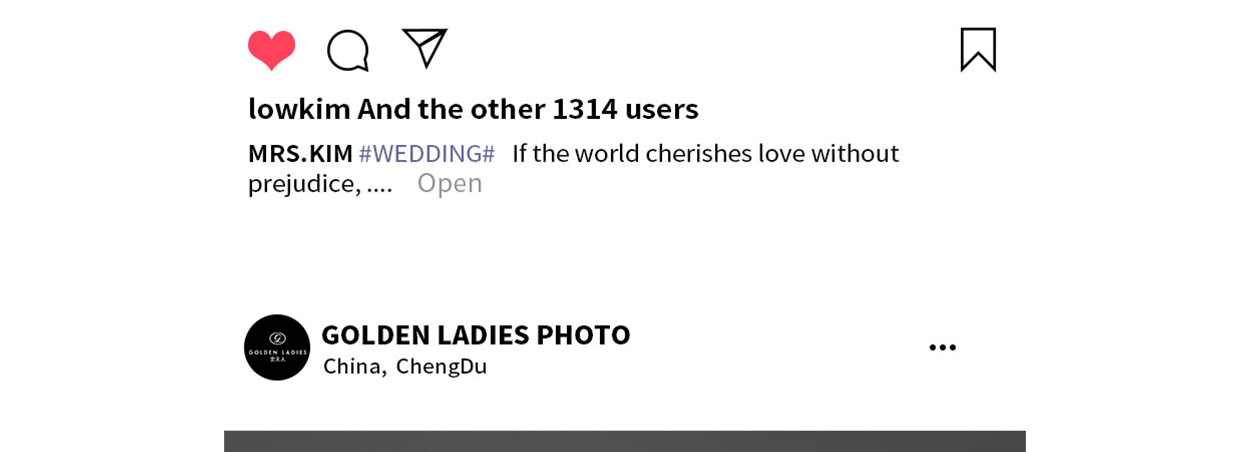
Task: Open comments via speech bubble icon
Action: click(348, 50)
